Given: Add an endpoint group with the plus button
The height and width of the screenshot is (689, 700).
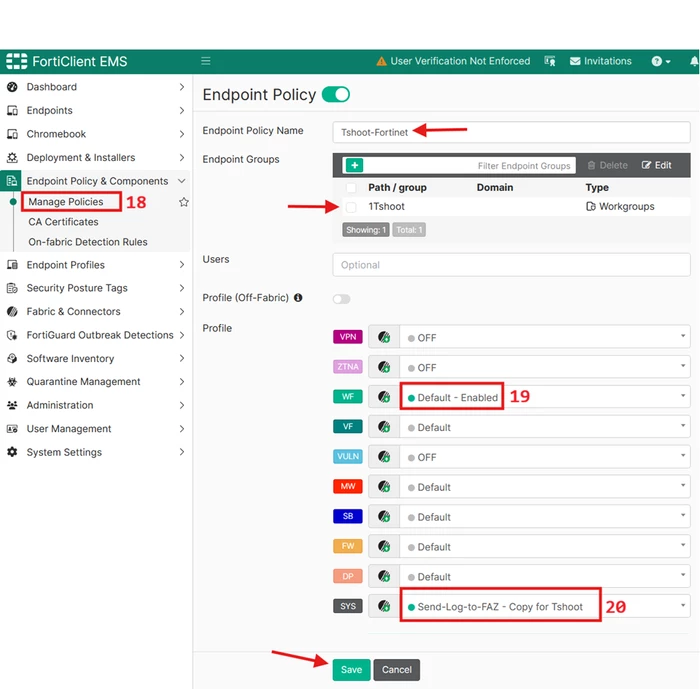Looking at the screenshot, I should (x=354, y=165).
